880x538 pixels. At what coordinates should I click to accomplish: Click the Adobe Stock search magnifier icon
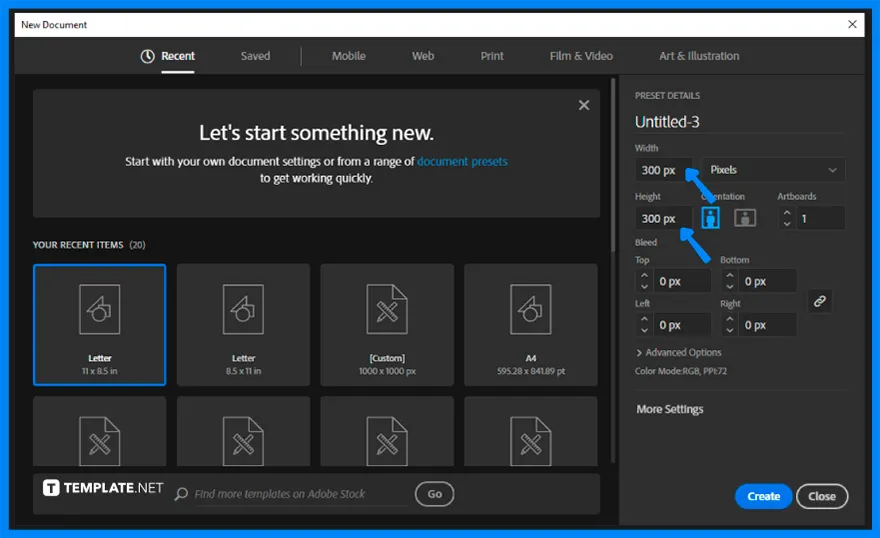click(x=181, y=494)
